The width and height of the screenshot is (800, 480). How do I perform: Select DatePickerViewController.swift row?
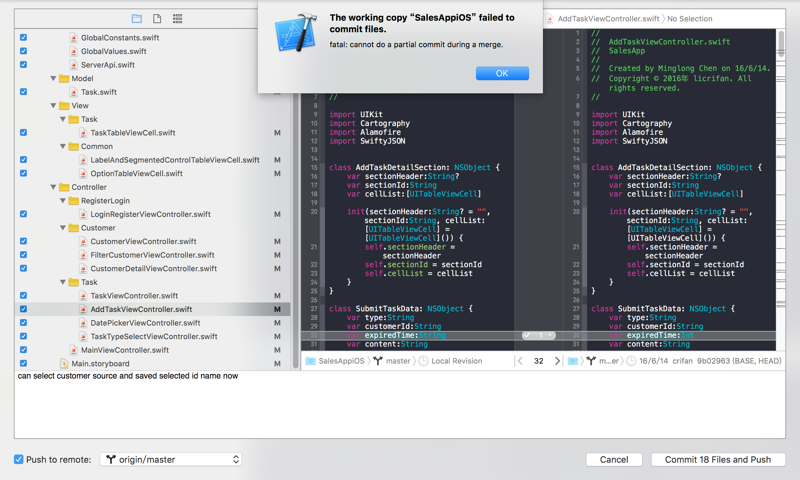(x=153, y=323)
